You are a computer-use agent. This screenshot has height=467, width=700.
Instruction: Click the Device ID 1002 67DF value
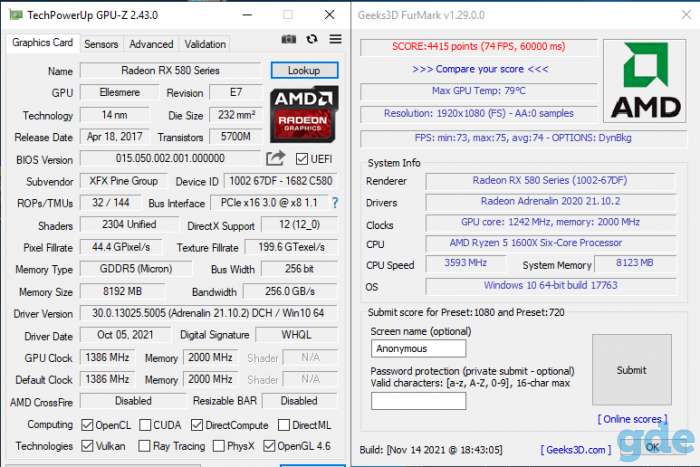click(x=281, y=181)
